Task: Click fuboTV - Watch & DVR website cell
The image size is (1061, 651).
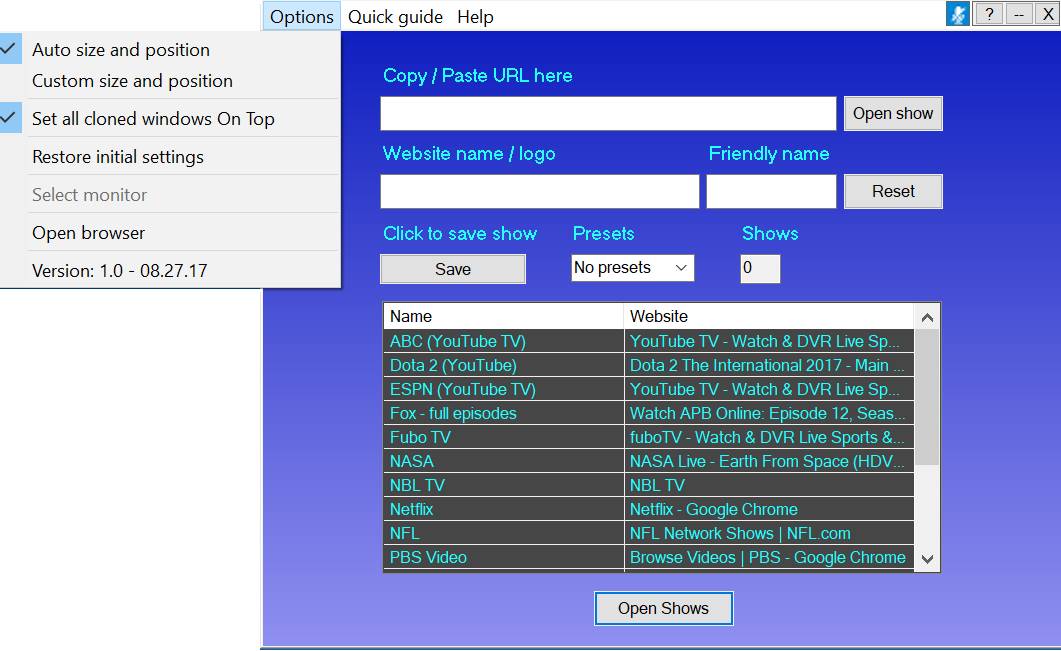Action: [769, 437]
